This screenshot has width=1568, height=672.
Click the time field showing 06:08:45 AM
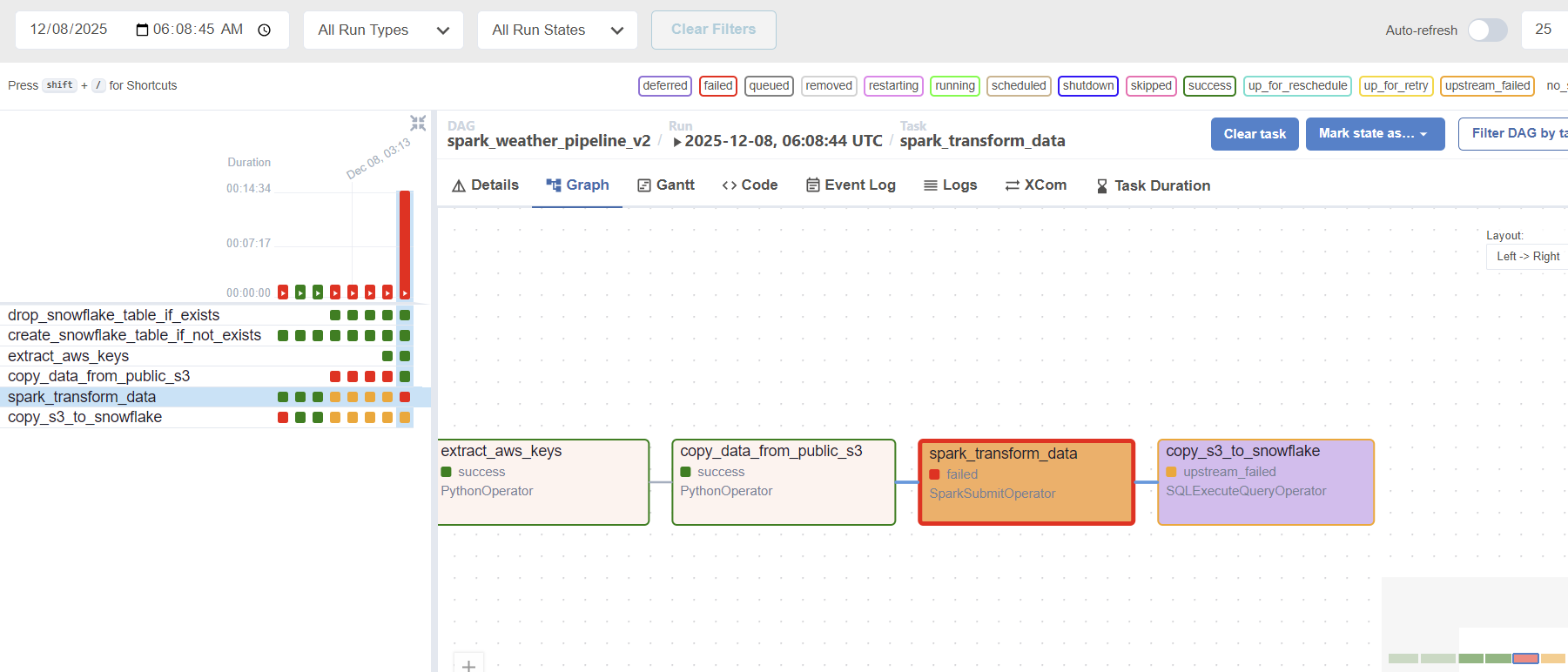tap(198, 30)
